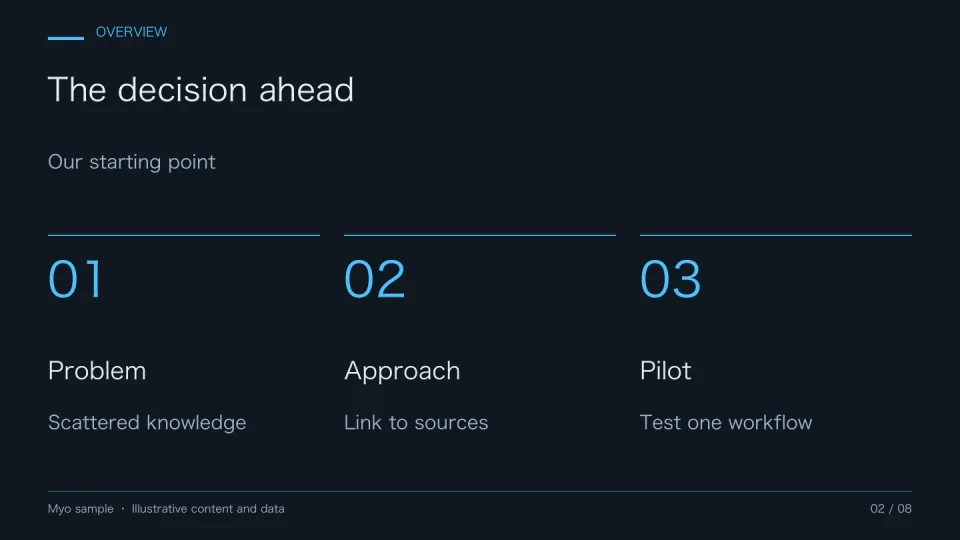Click the Problem heading

pos(97,370)
